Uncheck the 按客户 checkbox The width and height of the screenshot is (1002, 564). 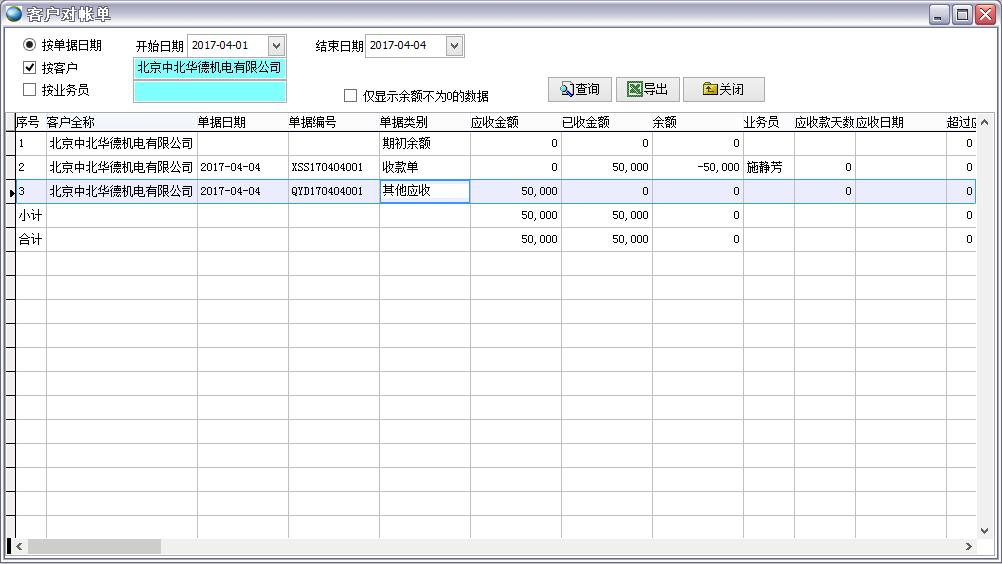click(30, 68)
